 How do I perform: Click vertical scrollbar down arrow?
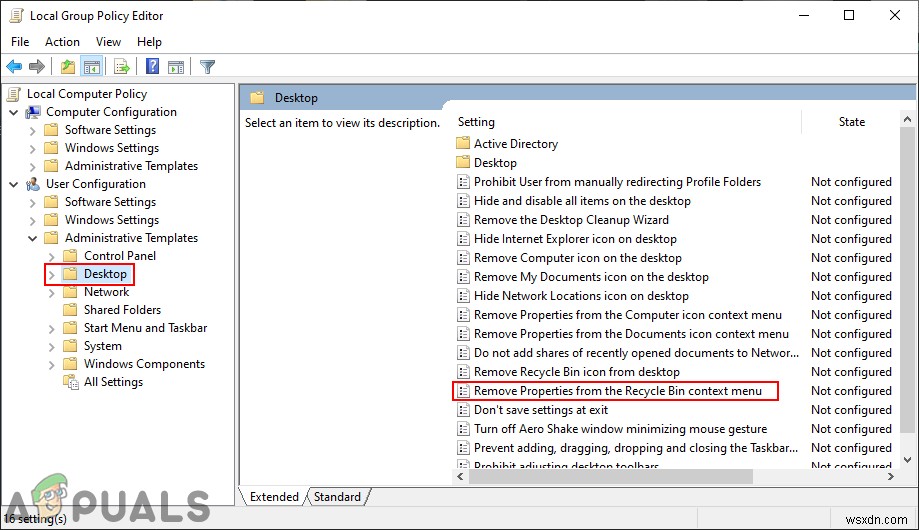tap(907, 460)
